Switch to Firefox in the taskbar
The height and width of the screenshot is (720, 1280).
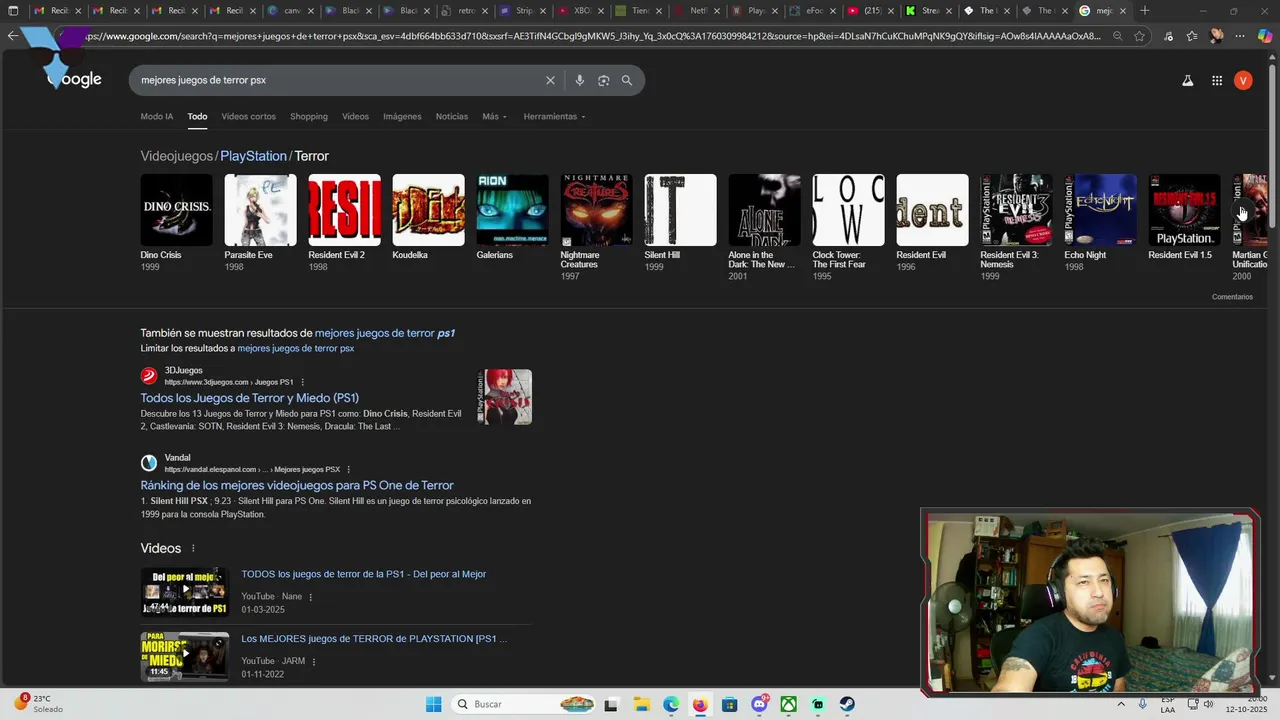tap(700, 704)
